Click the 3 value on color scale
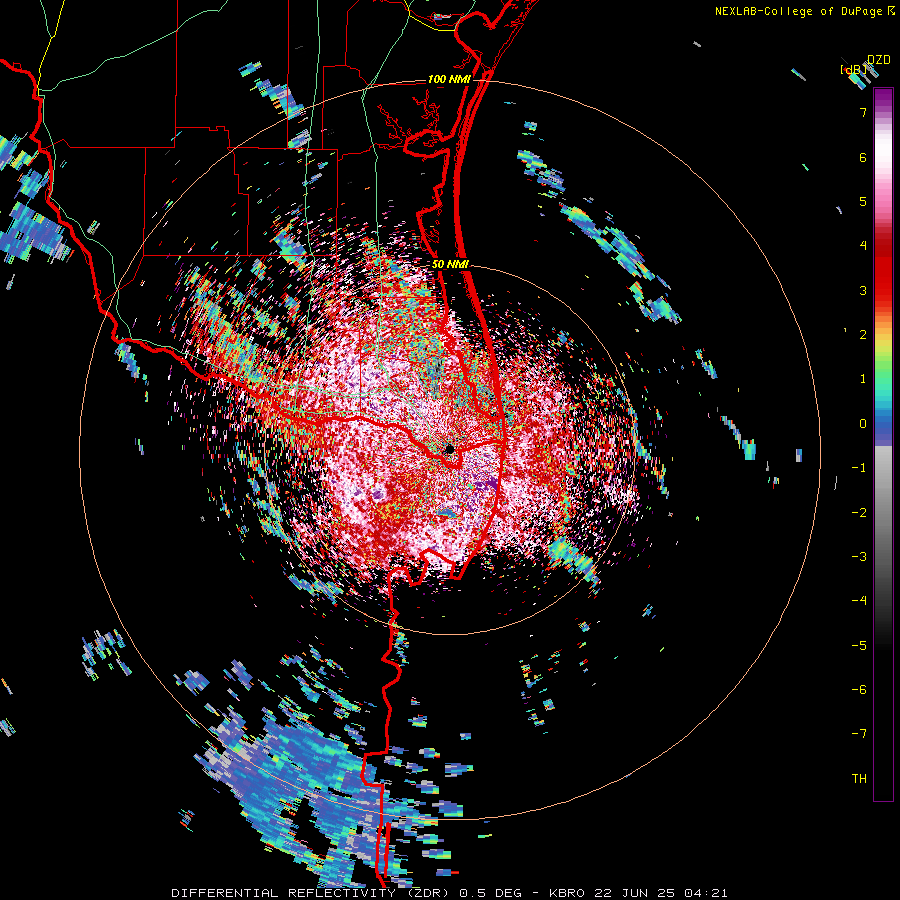The width and height of the screenshot is (900, 900). 863,290
